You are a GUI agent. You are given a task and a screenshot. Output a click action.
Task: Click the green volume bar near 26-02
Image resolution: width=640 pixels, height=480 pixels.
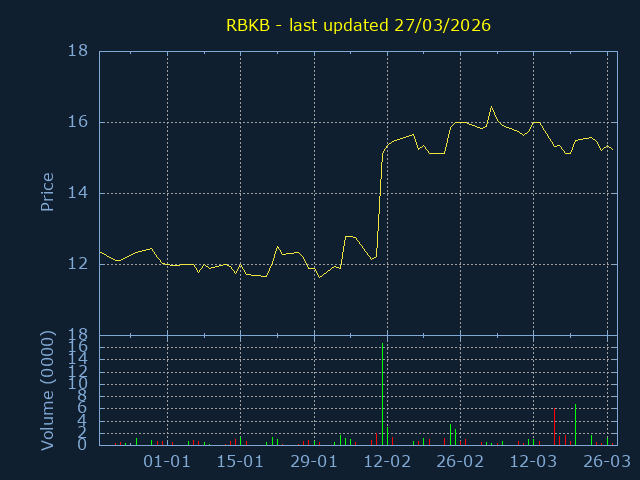(x=450, y=434)
